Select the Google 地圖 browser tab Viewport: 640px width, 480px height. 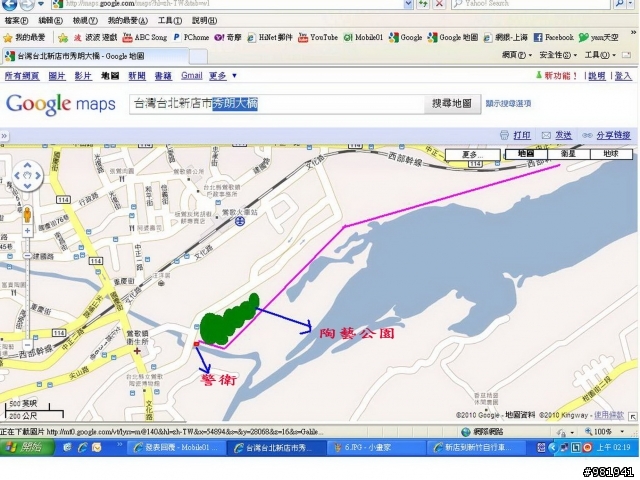pos(95,56)
